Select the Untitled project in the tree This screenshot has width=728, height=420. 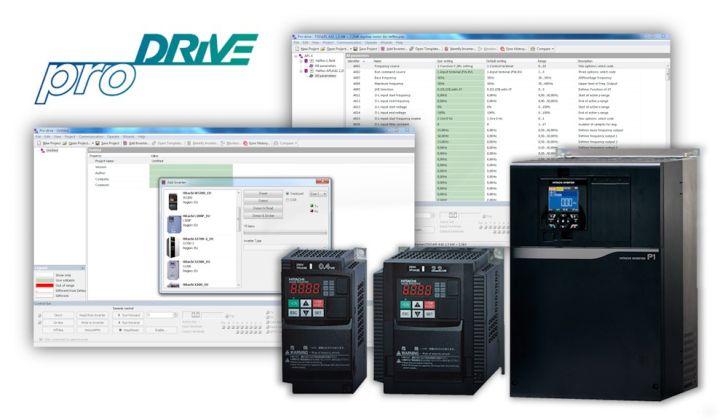point(51,152)
